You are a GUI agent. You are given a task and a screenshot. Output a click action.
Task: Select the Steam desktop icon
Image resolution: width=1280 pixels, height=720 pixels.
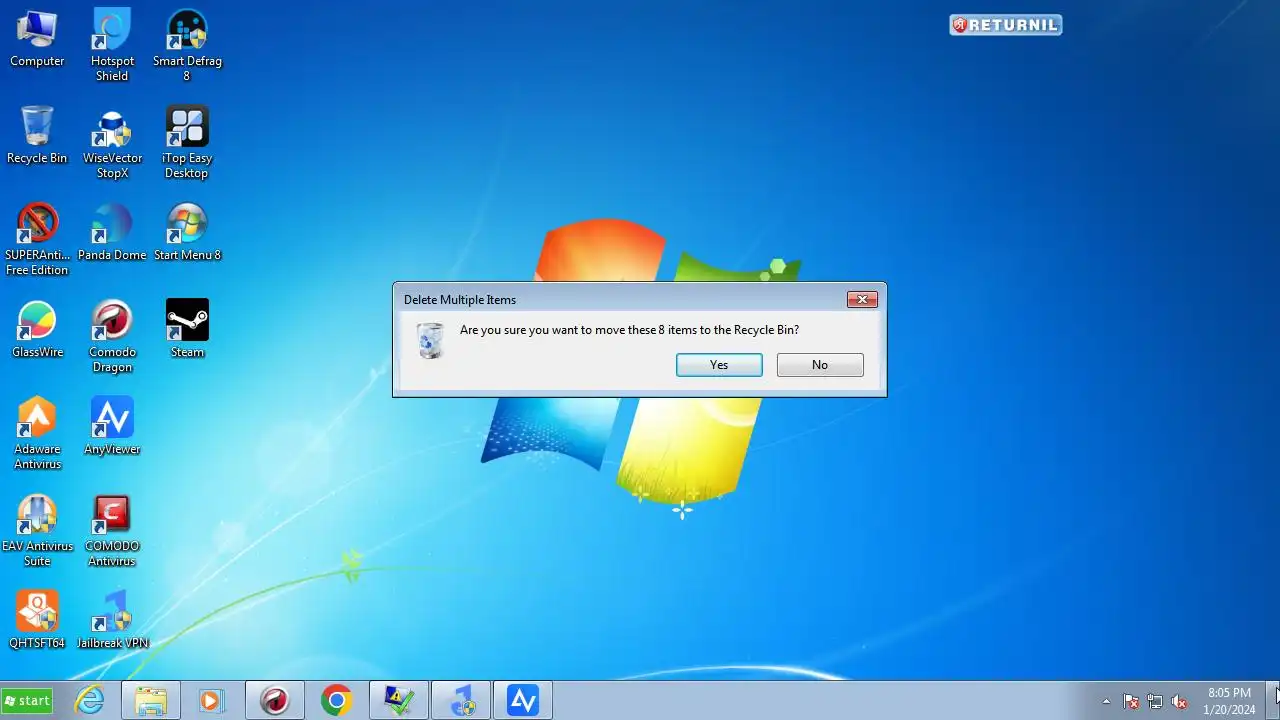[x=187, y=330]
